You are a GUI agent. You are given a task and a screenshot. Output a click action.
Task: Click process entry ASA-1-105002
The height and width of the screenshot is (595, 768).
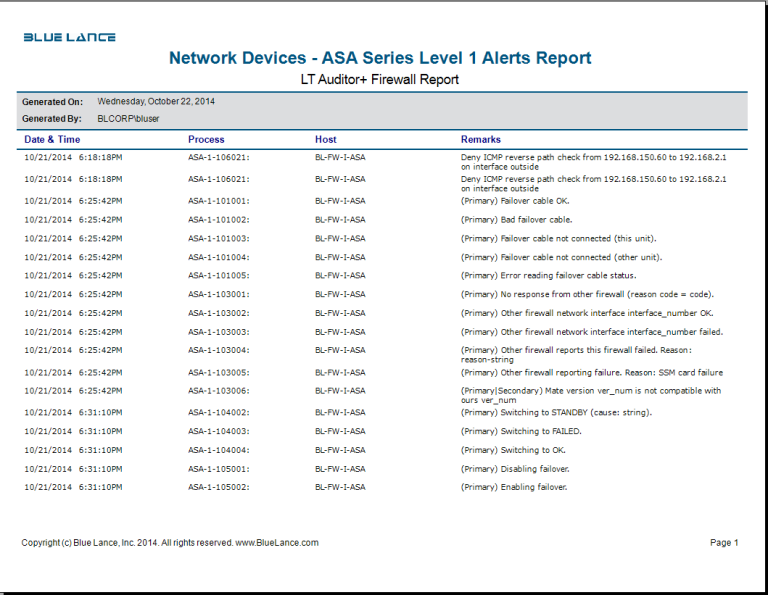219,488
